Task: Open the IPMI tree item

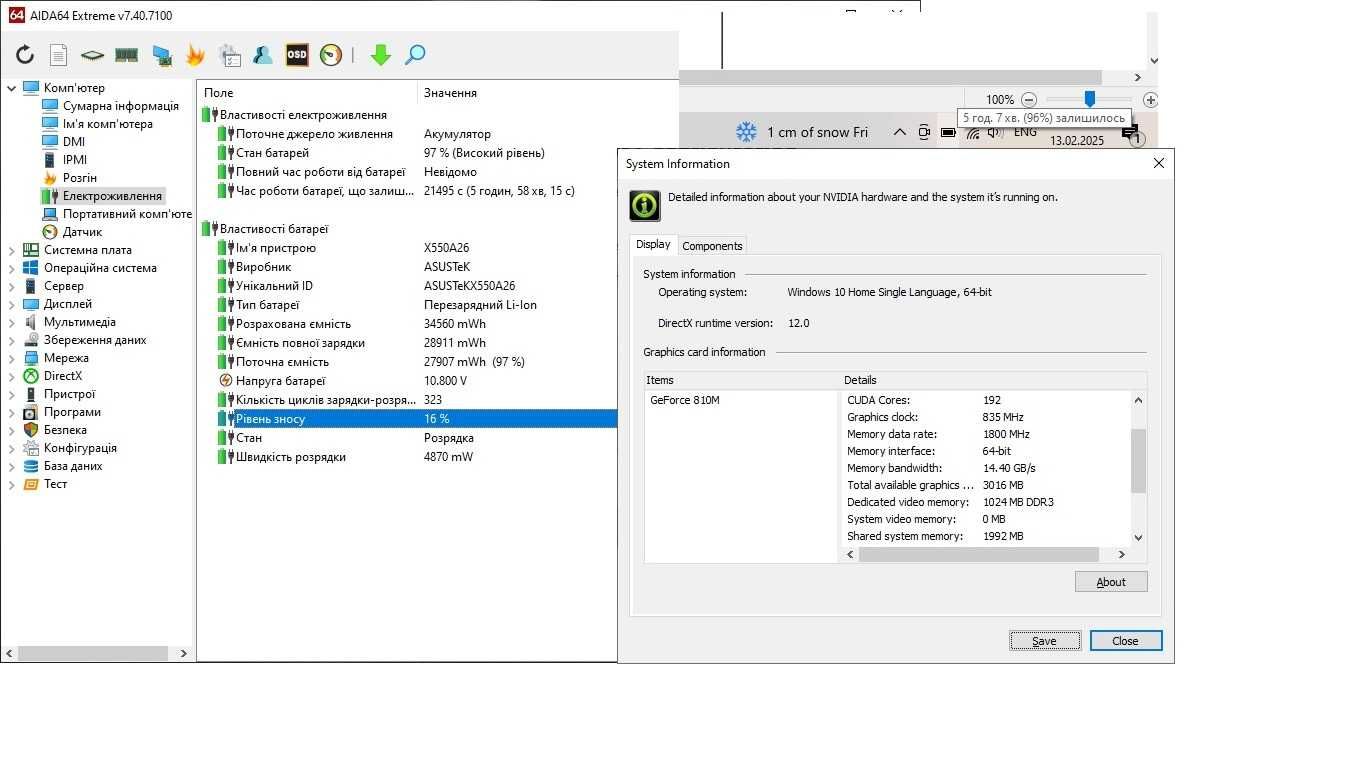Action: [75, 160]
